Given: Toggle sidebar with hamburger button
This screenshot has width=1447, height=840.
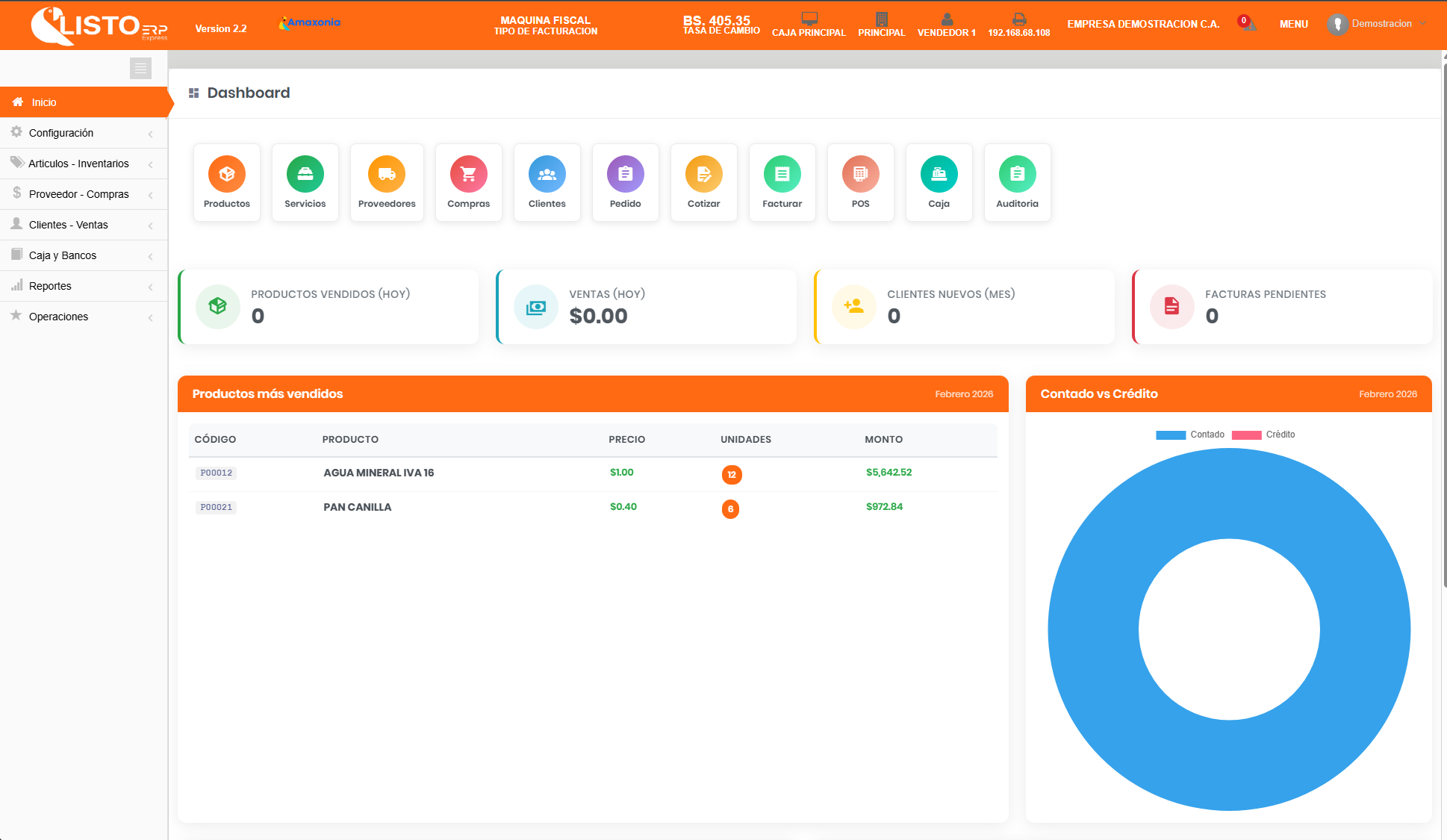Looking at the screenshot, I should click(x=140, y=68).
